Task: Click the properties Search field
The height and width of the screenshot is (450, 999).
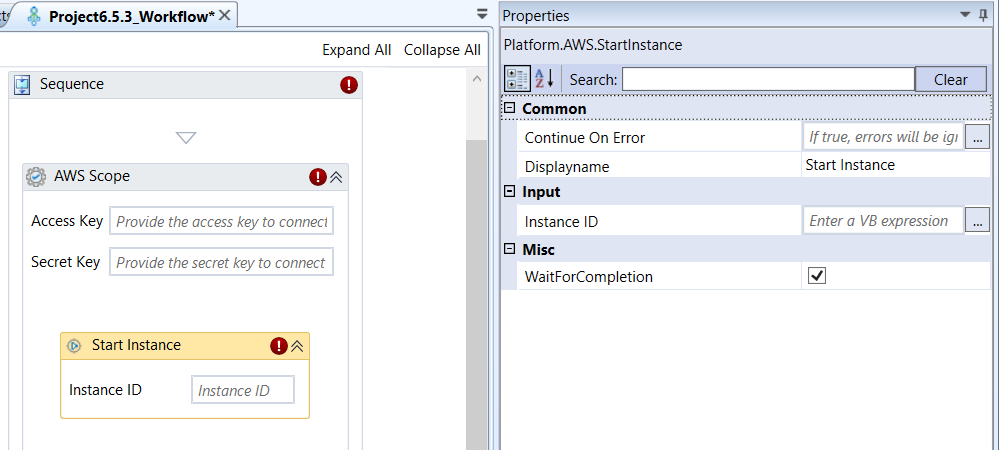Action: coord(768,80)
